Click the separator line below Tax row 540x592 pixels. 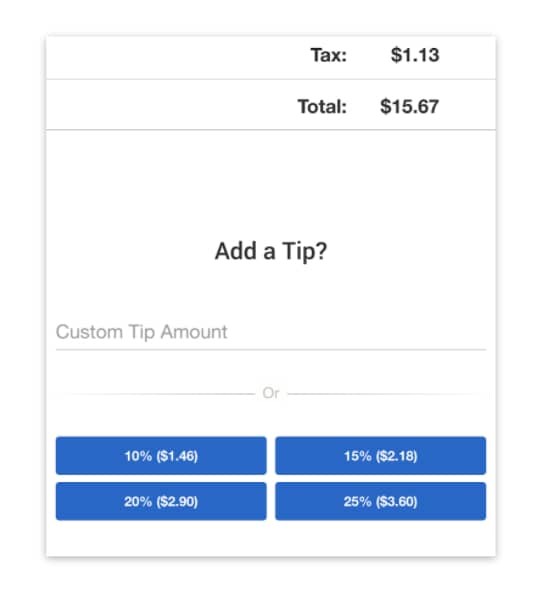(271, 79)
